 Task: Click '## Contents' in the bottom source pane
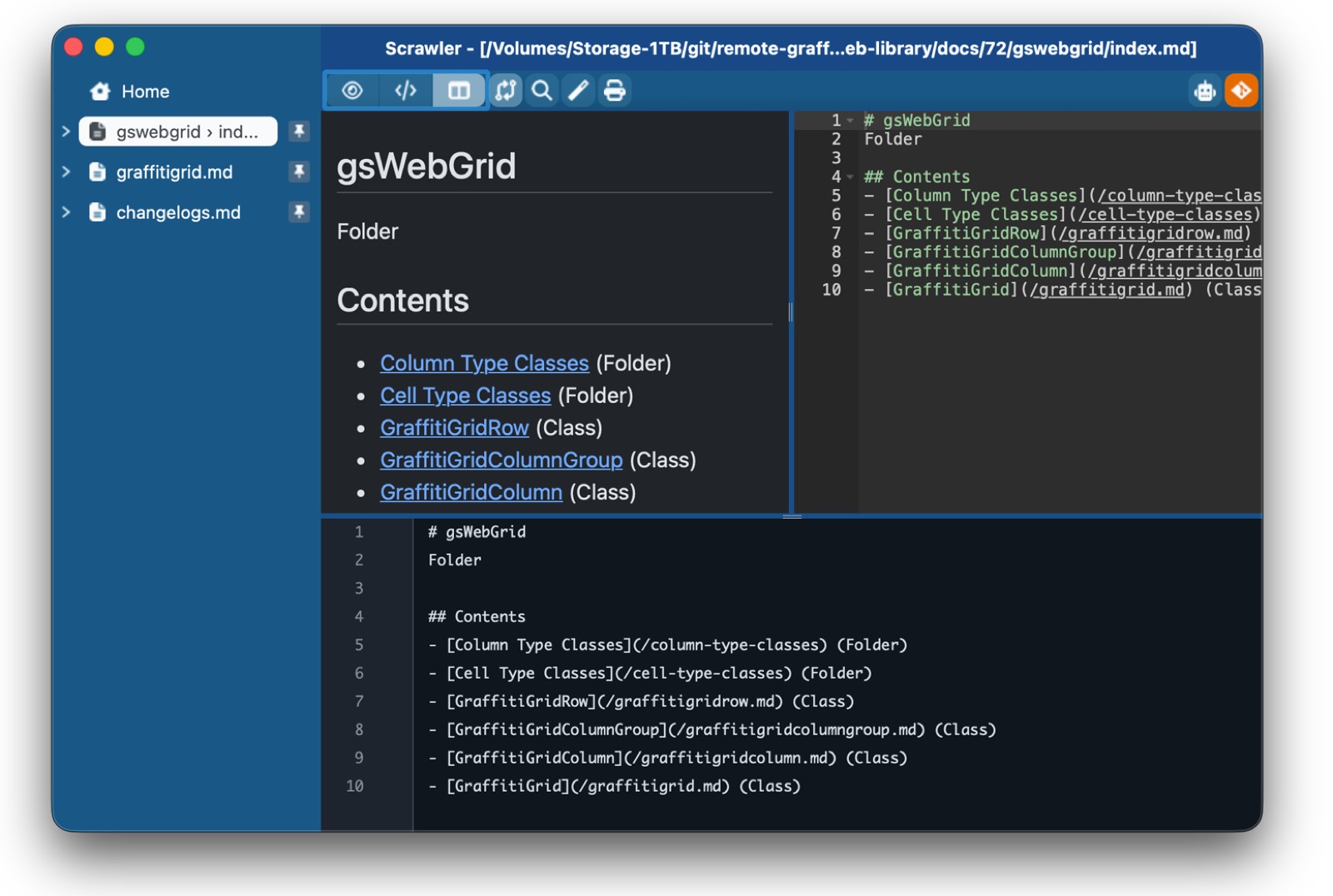click(477, 616)
